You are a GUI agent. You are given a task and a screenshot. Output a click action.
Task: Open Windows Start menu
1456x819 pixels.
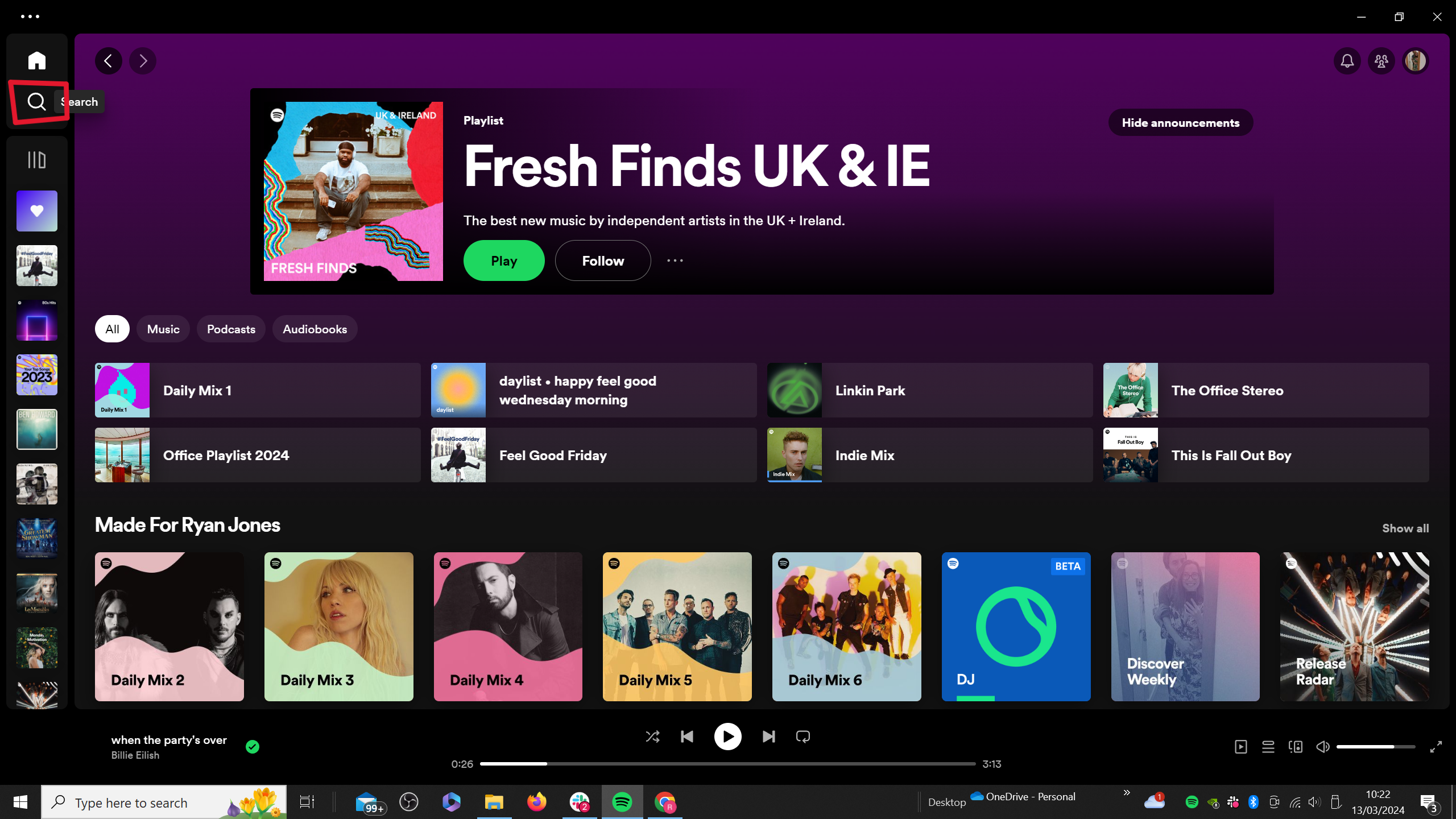(20, 802)
